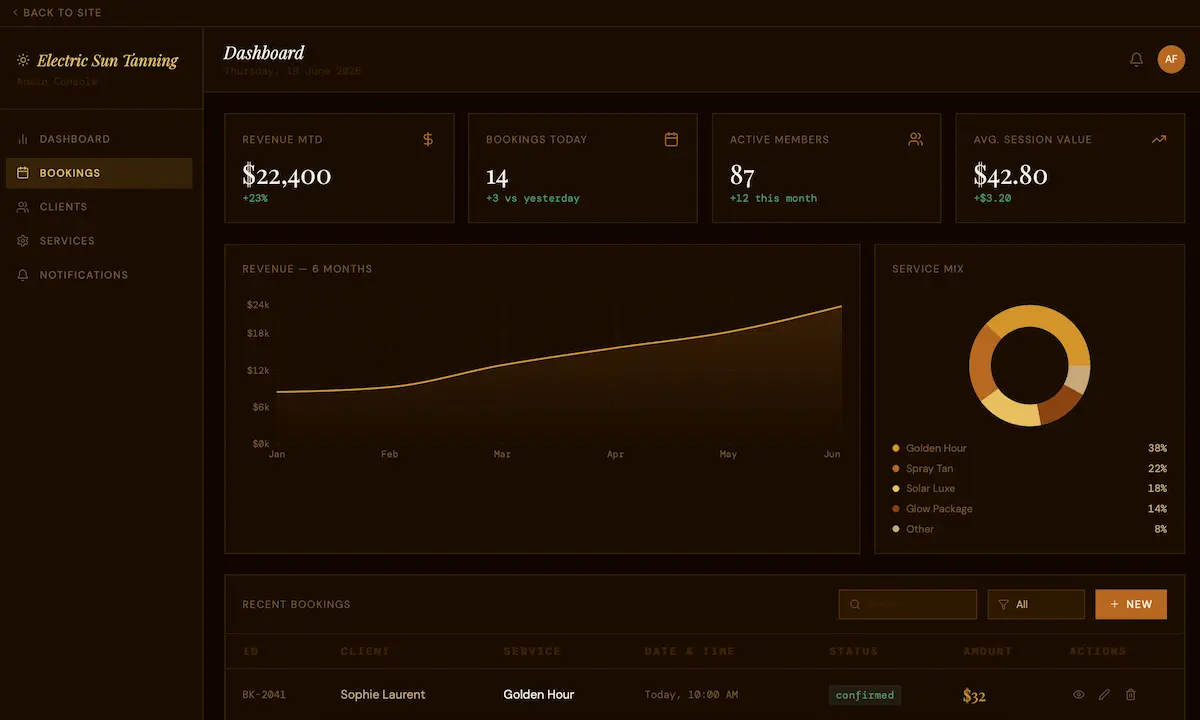The image size is (1200, 720).
Task: Click the BK-2041 booking ID
Action: coord(264,694)
